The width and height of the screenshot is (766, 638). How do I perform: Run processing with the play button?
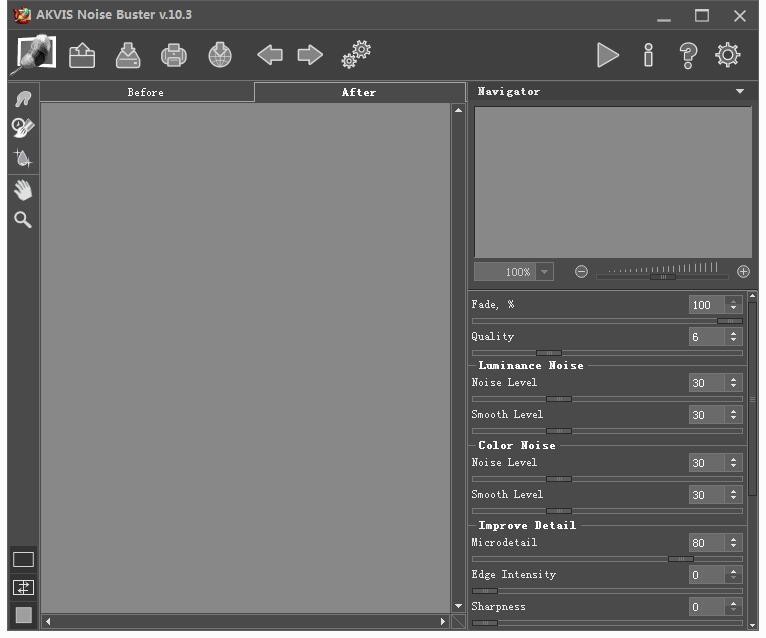tap(608, 55)
